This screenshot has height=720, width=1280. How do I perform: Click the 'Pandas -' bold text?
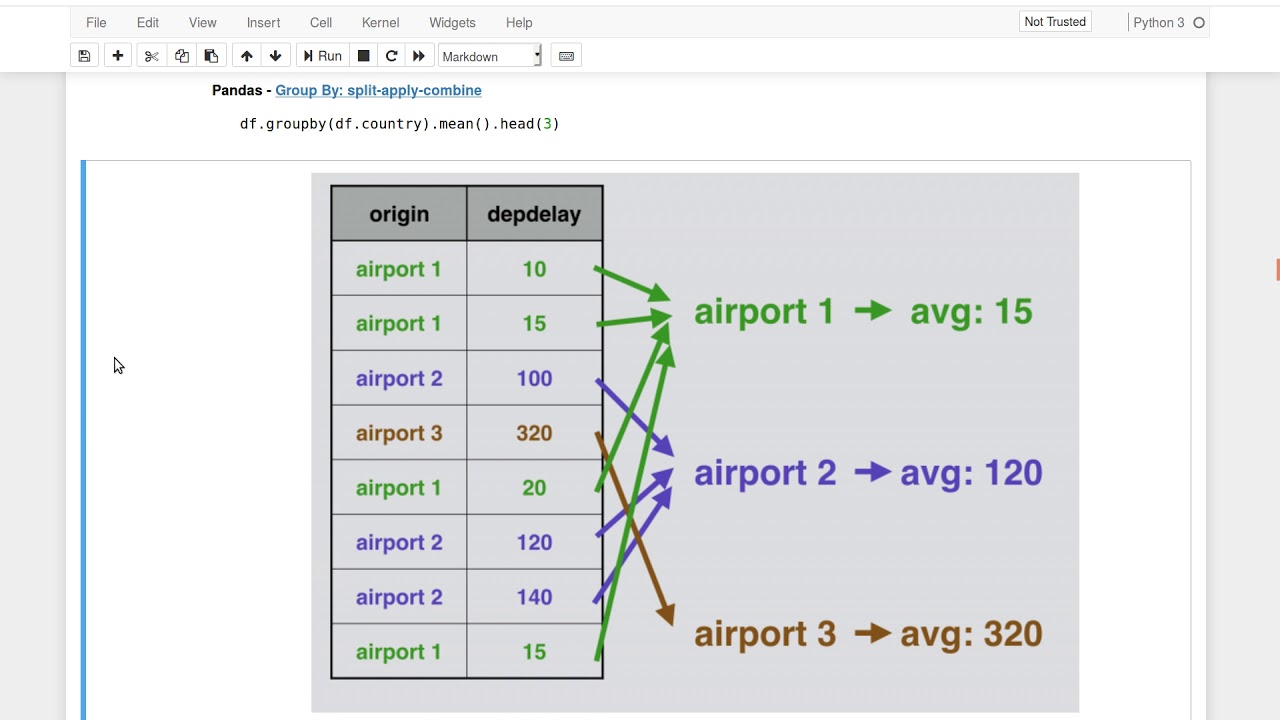242,90
